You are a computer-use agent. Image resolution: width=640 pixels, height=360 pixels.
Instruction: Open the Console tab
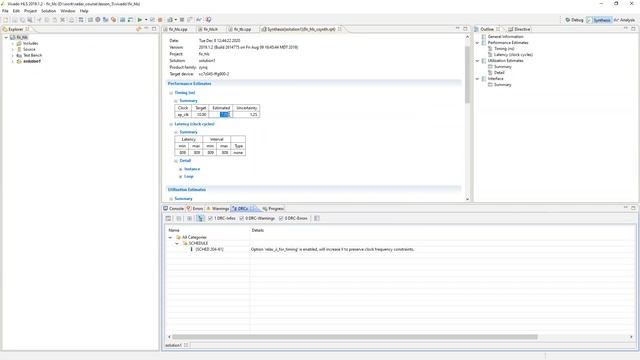[173, 209]
